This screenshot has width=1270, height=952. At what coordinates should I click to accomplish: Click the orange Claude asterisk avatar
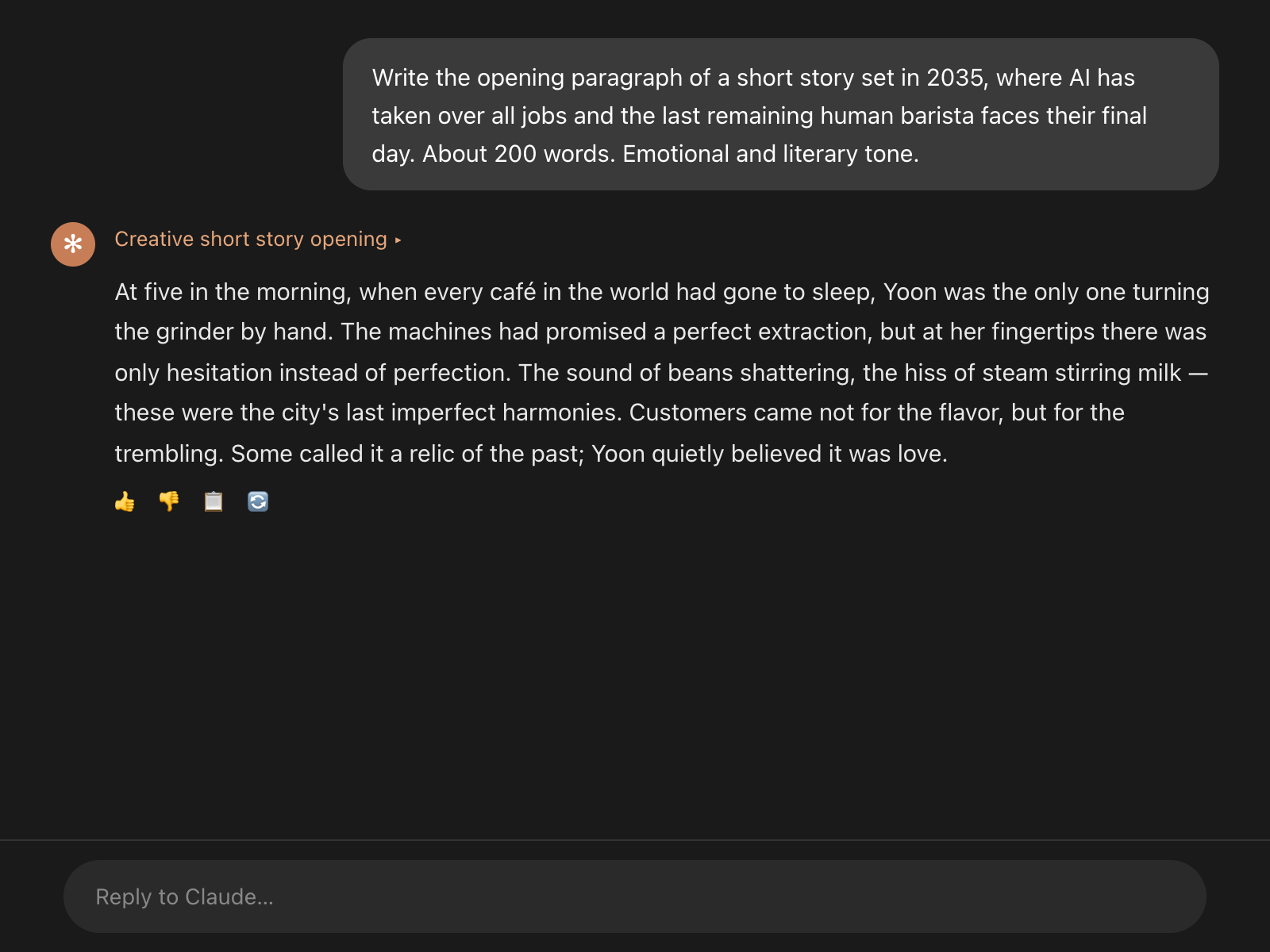(x=73, y=244)
